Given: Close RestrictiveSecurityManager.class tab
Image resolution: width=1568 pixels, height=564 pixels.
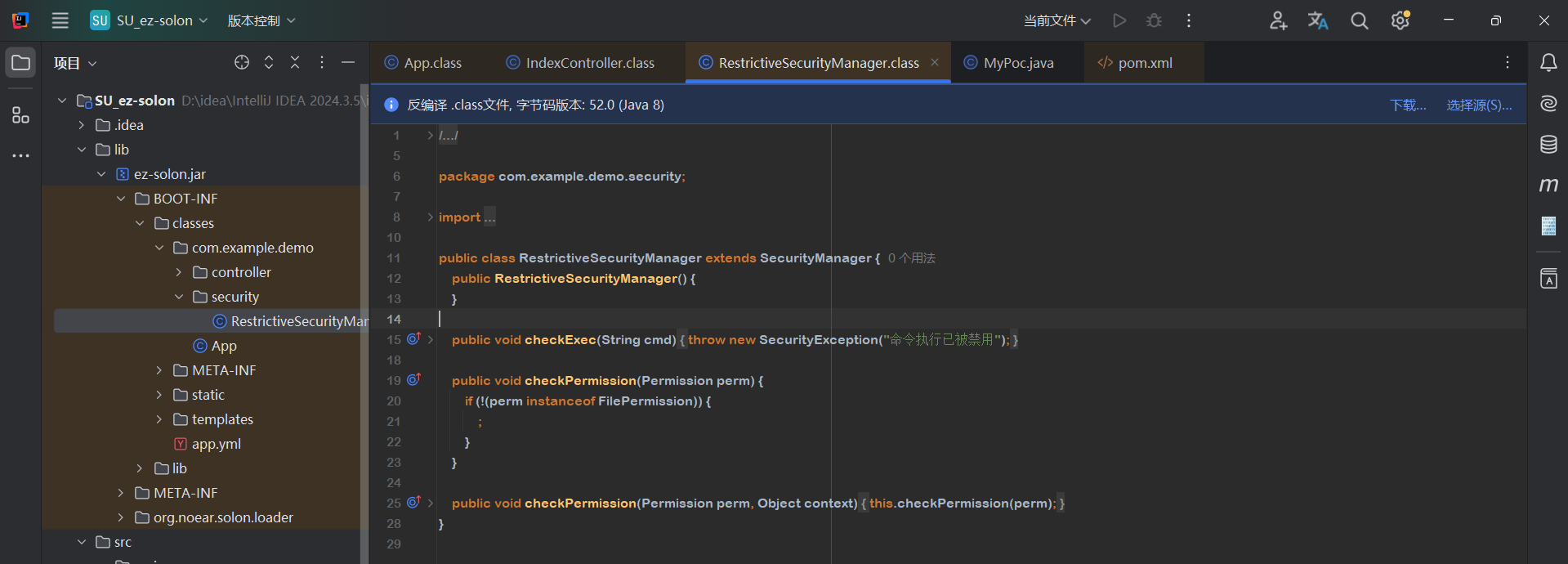Looking at the screenshot, I should point(935,62).
